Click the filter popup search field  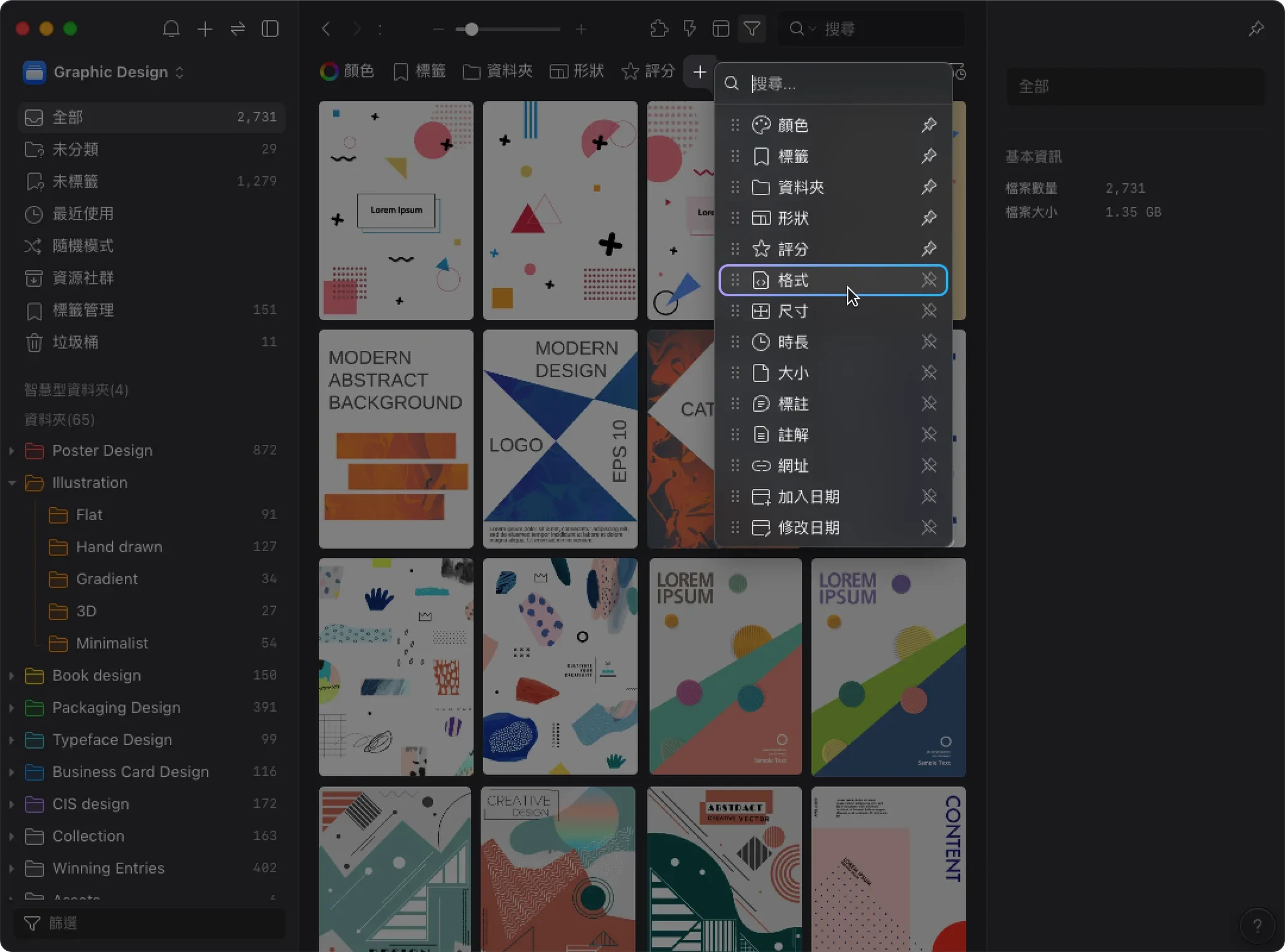click(x=833, y=83)
